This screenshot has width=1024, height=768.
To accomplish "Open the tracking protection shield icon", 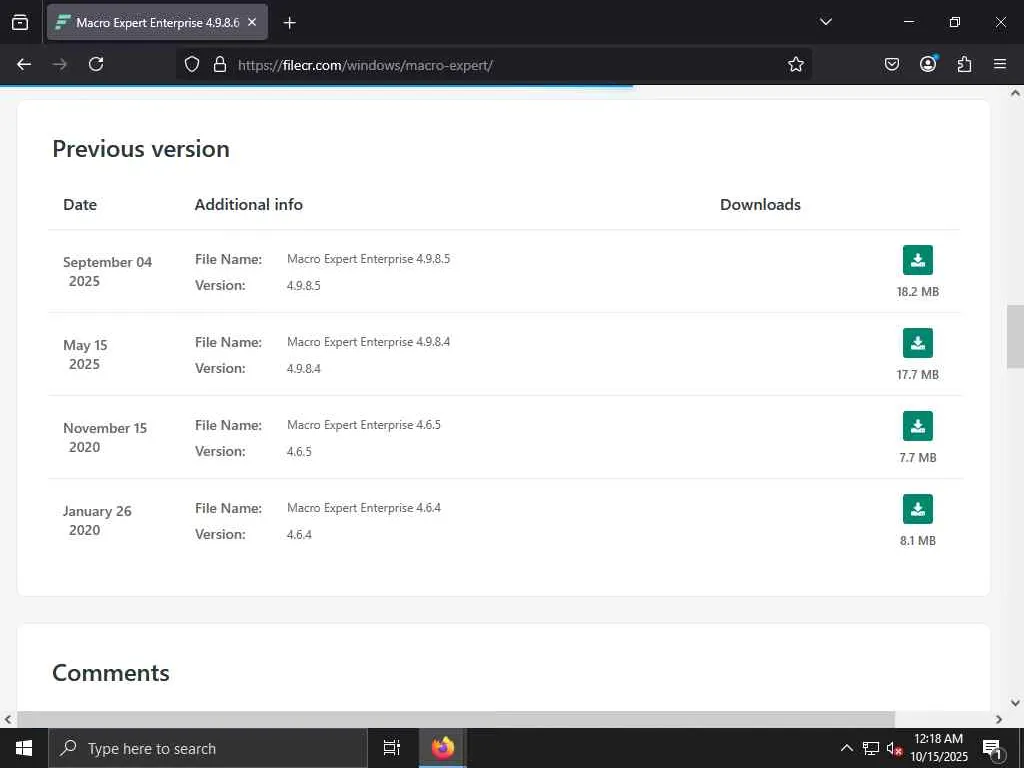I will coord(191,64).
